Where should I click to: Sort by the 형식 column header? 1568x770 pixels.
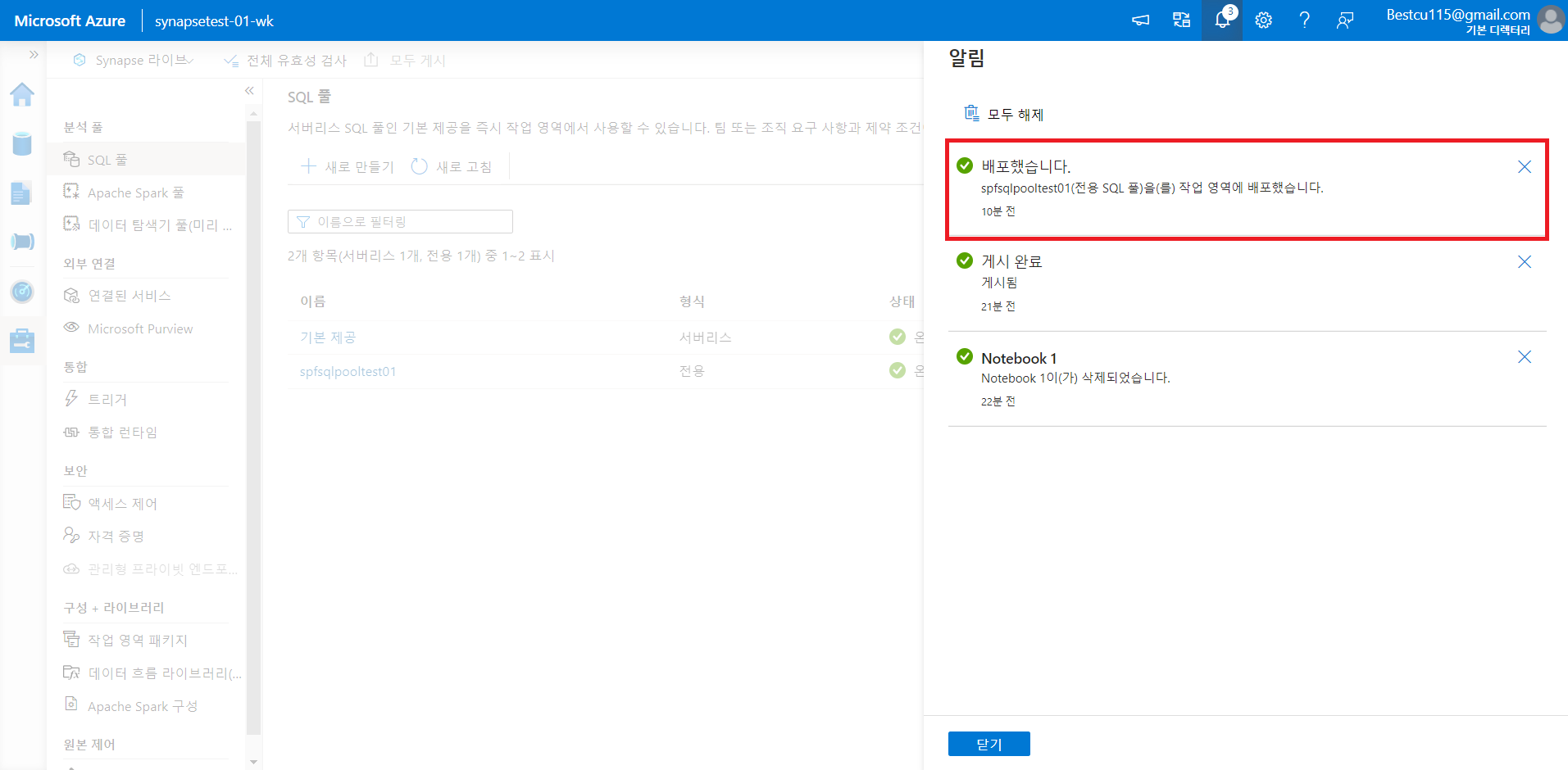tap(692, 301)
